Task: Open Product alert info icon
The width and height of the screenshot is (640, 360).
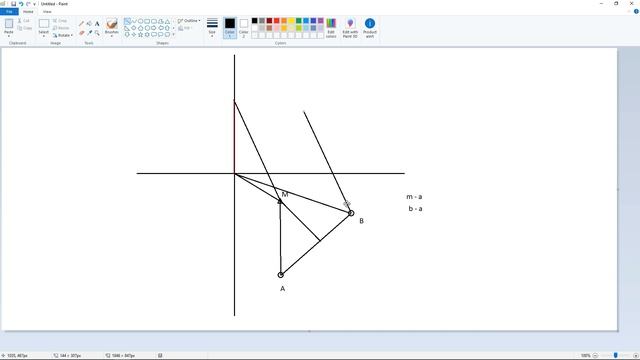Action: click(x=370, y=28)
